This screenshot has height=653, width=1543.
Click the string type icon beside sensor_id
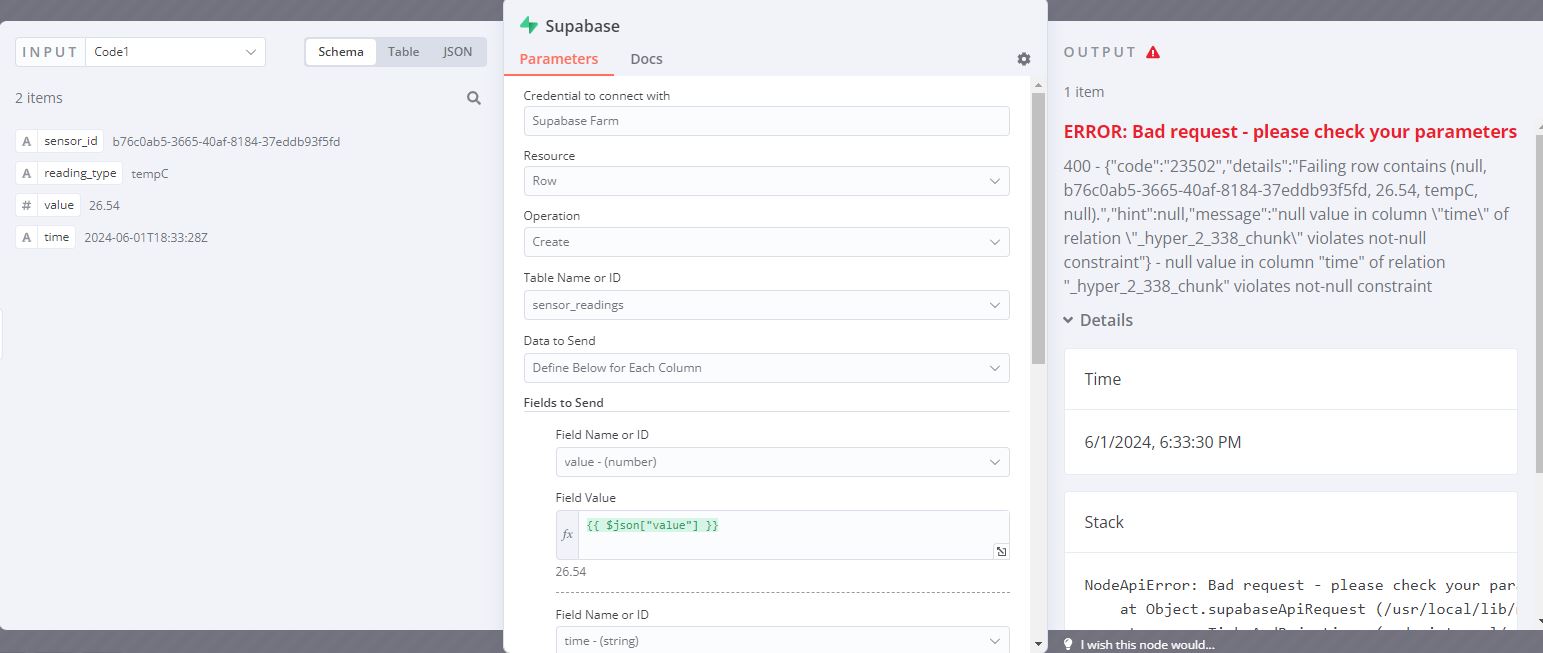27,142
